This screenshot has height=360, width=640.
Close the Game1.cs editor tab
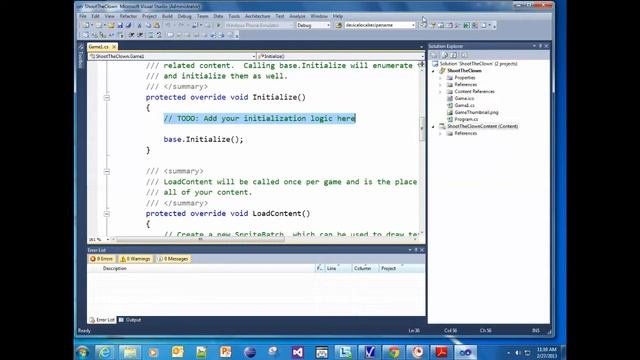[114, 47]
